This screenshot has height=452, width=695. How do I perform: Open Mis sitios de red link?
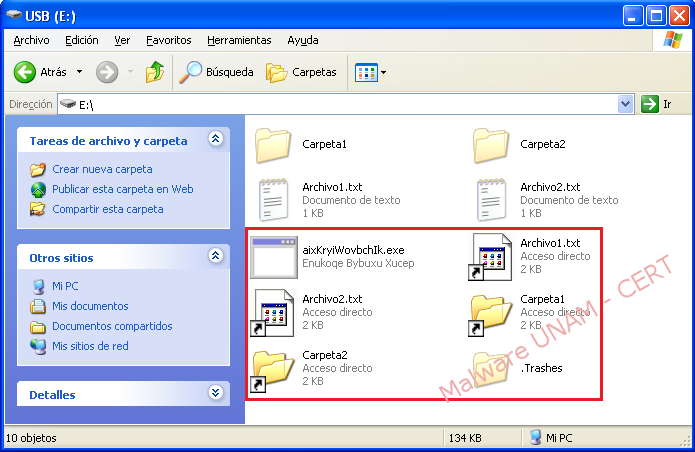click(x=90, y=346)
